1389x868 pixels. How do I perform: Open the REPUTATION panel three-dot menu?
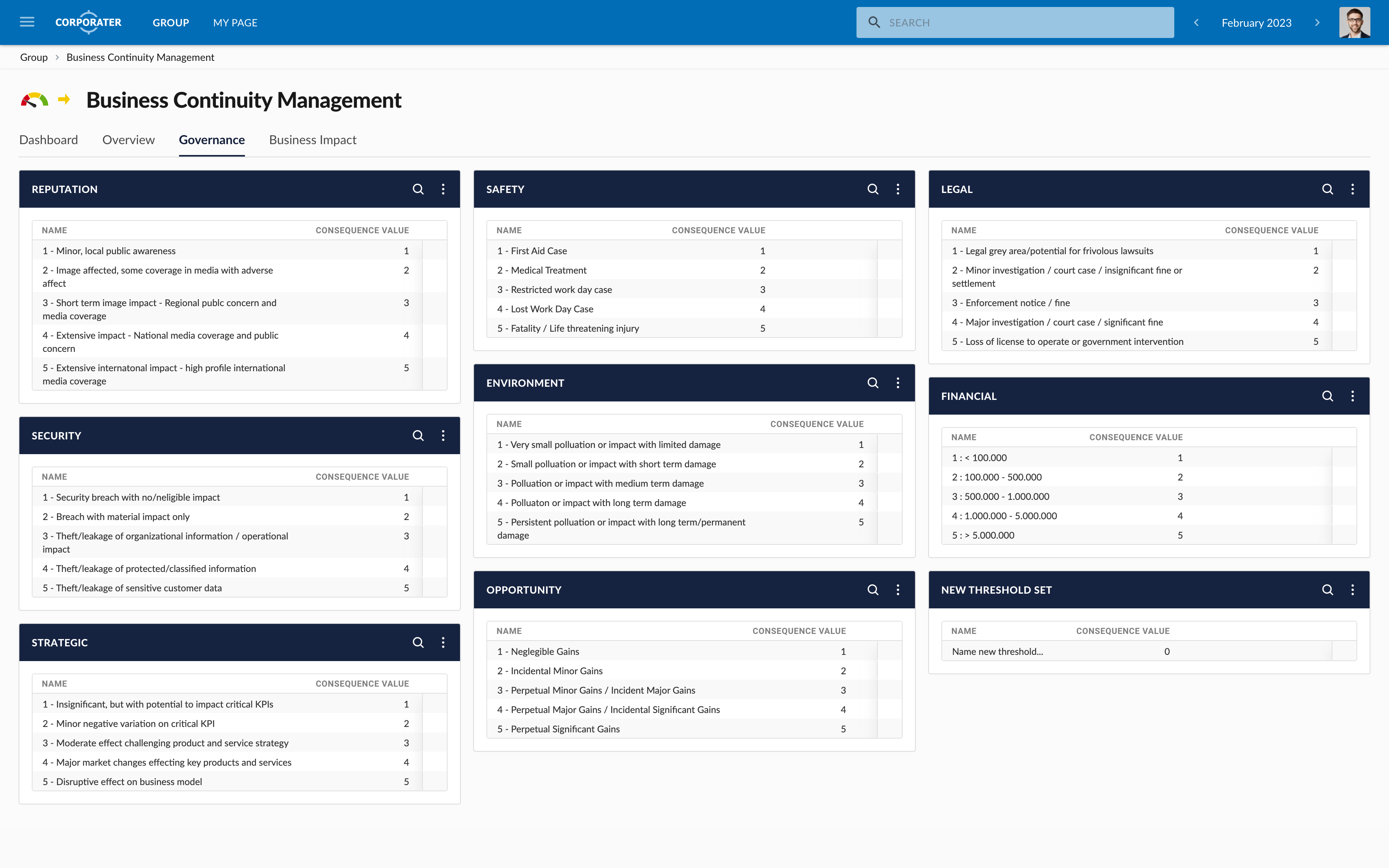[443, 189]
